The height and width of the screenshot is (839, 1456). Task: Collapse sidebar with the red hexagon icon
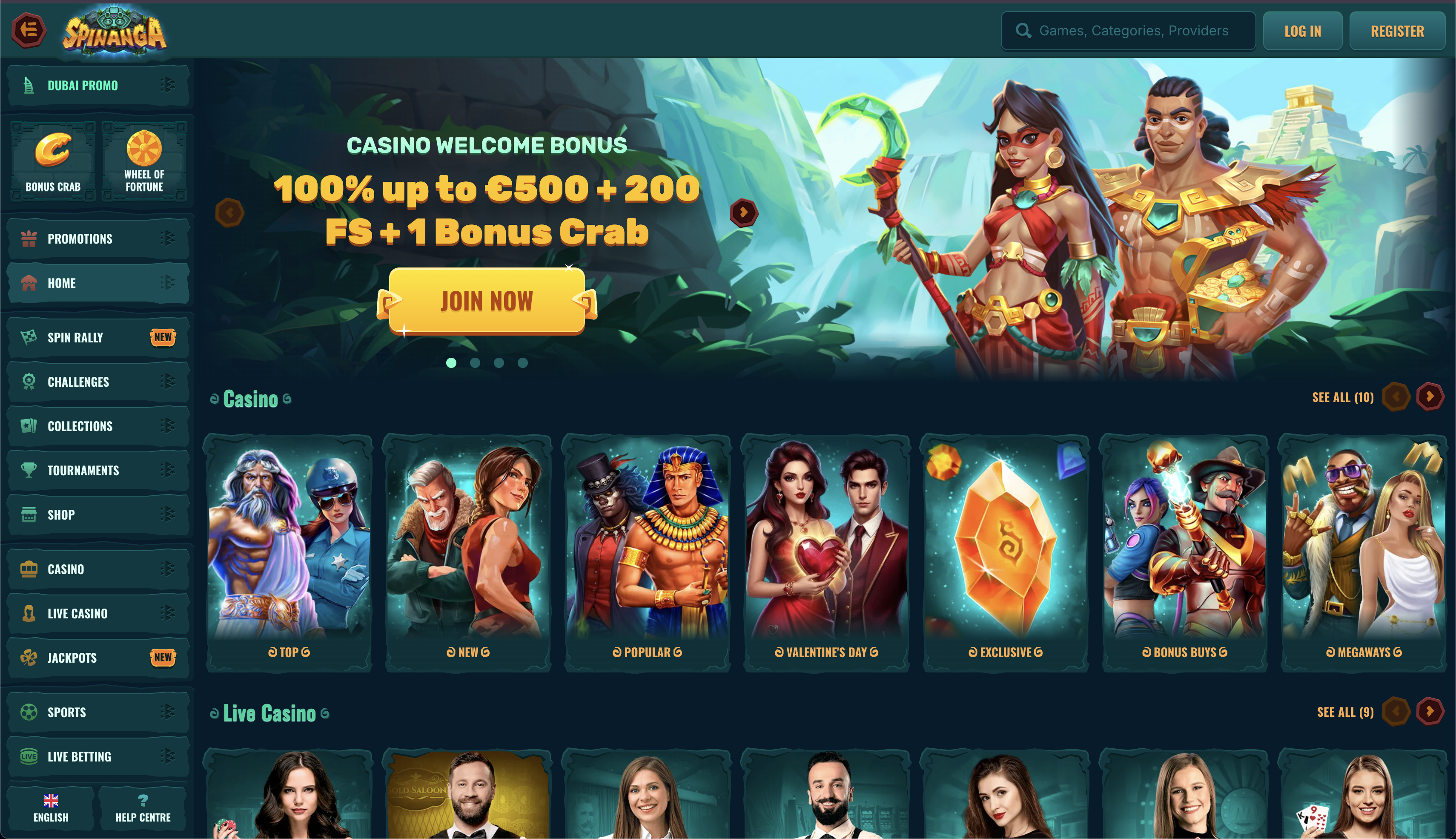[x=29, y=30]
